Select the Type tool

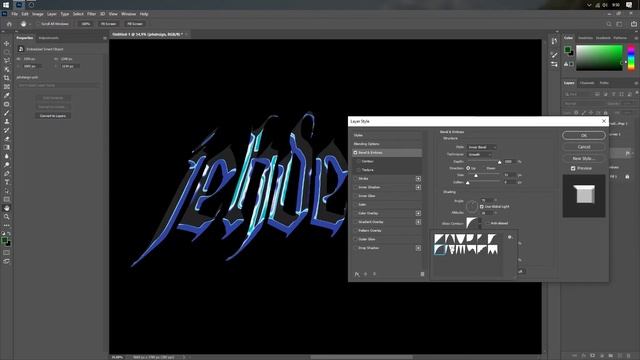pos(7,182)
